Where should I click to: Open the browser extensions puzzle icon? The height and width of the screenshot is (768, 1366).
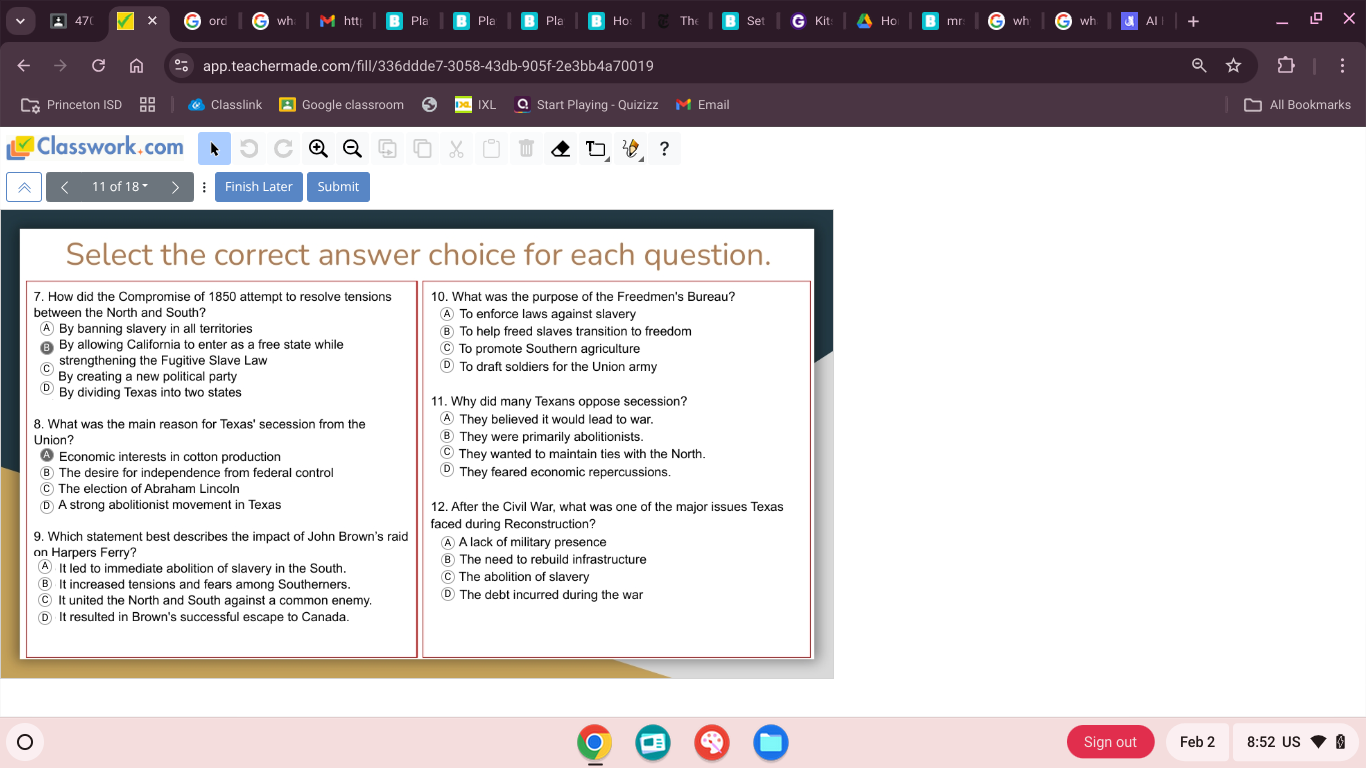[1286, 66]
